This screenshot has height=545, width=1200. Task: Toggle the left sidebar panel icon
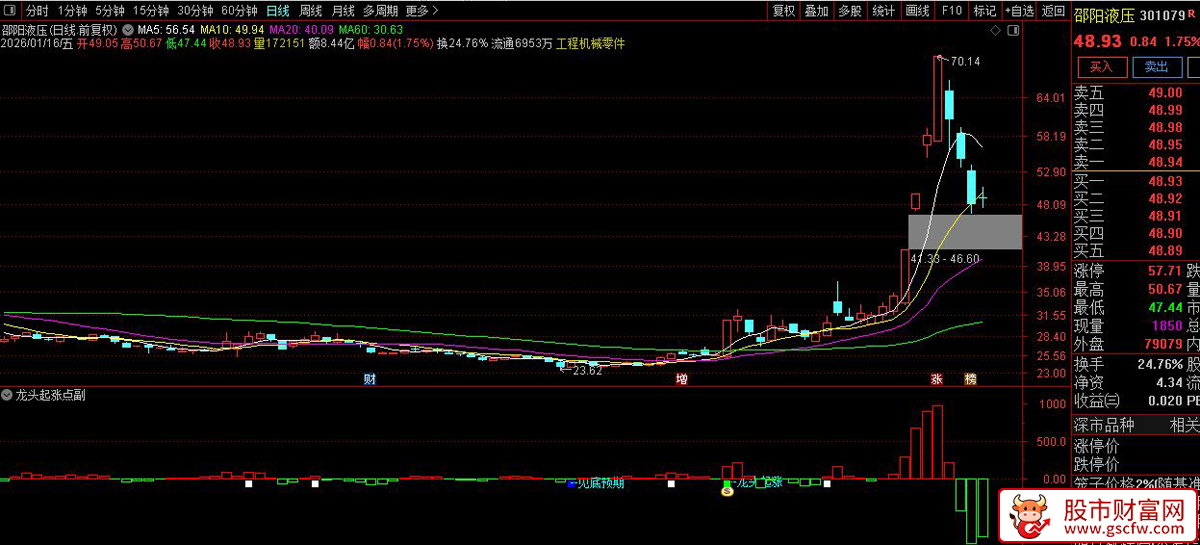10,11
